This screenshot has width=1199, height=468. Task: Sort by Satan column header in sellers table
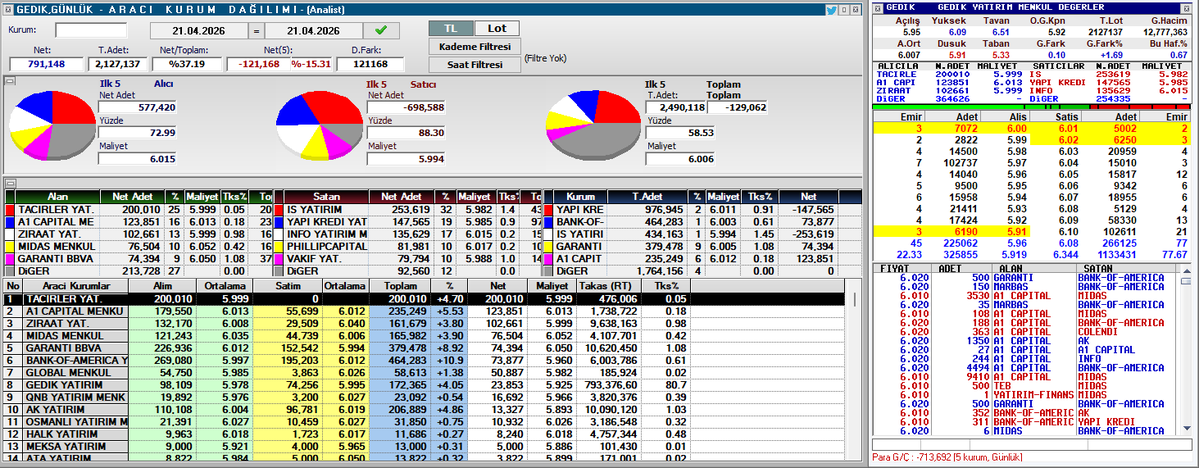(327, 197)
